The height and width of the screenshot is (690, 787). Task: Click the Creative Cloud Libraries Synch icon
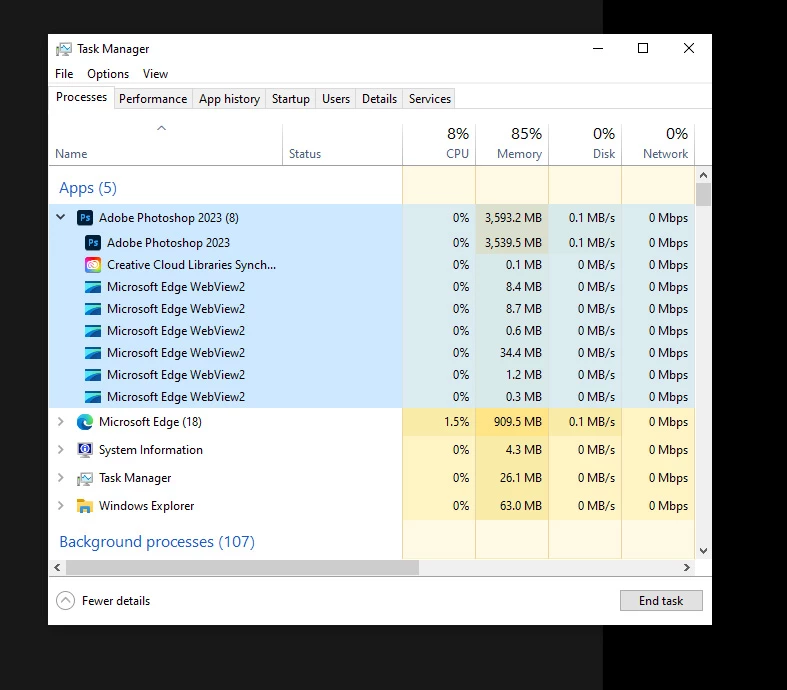click(x=93, y=264)
